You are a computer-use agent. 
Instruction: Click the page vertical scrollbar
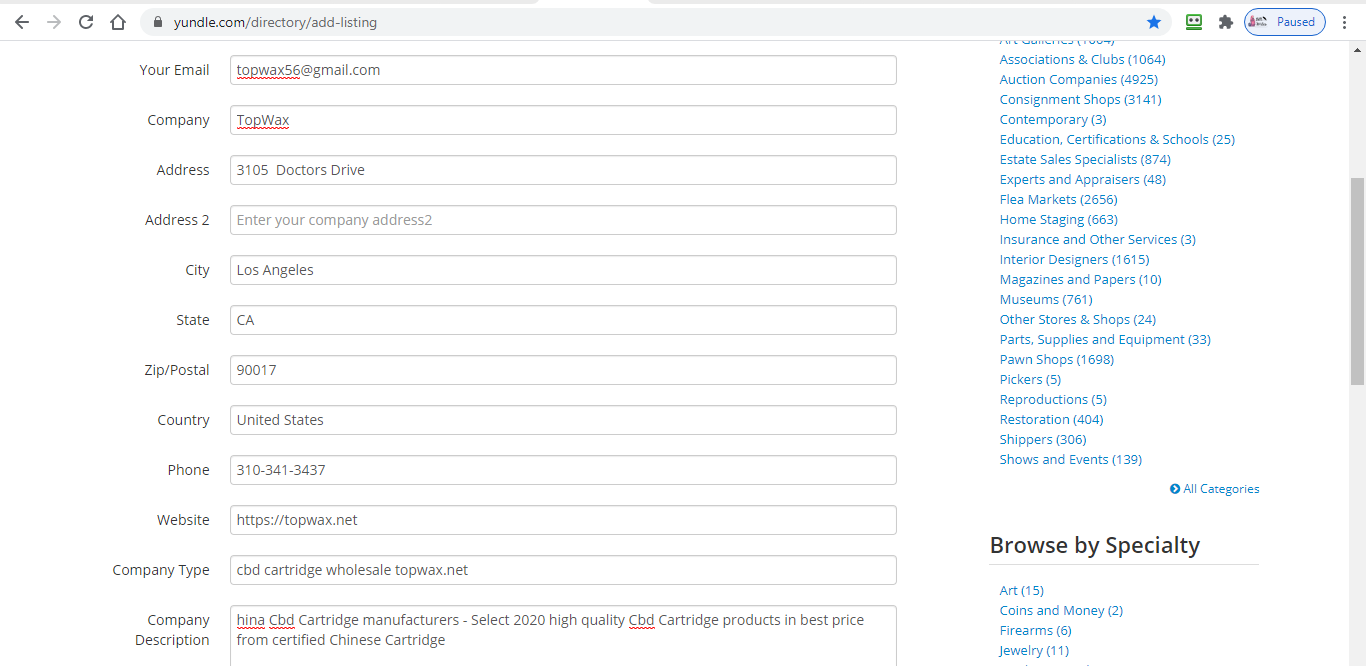(1357, 280)
